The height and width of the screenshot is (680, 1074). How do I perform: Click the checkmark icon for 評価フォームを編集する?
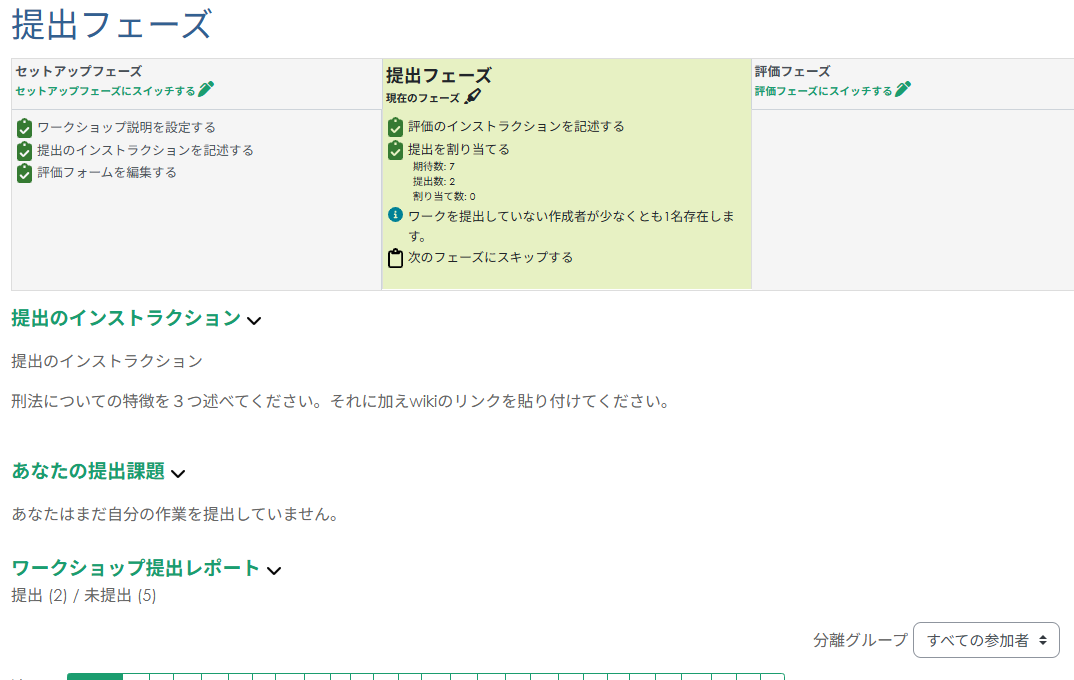pyautogui.click(x=23, y=173)
